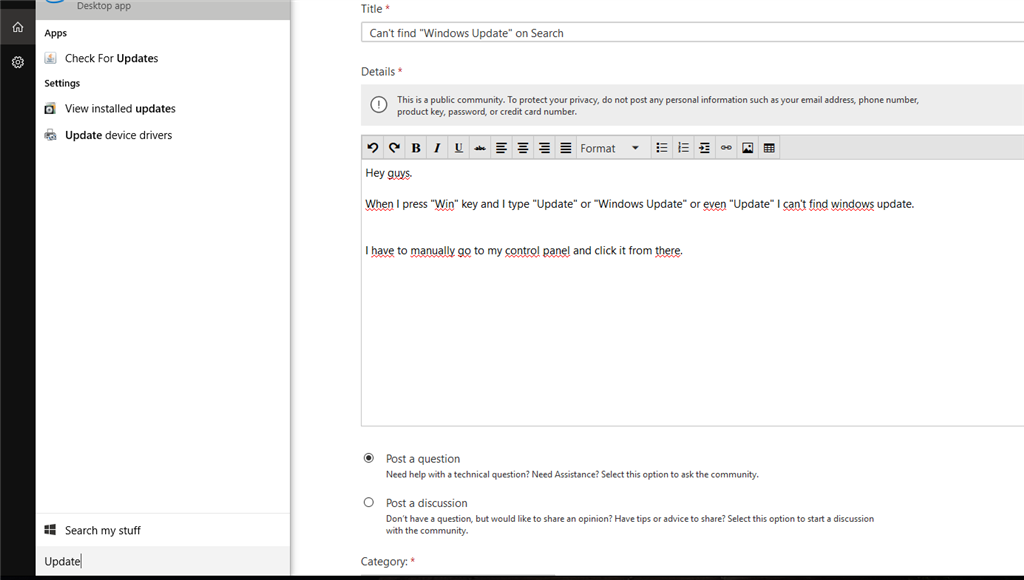Apply strikethrough formatting
The height and width of the screenshot is (580, 1024).
[480, 148]
